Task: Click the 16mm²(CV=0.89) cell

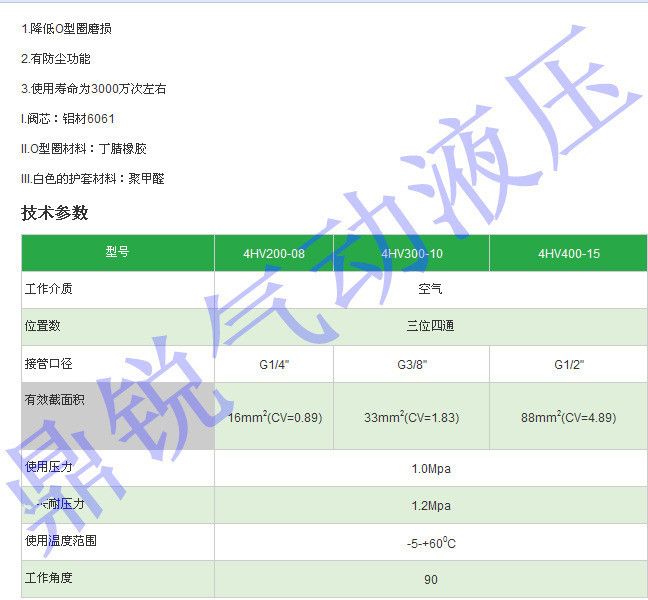Action: pos(275,417)
